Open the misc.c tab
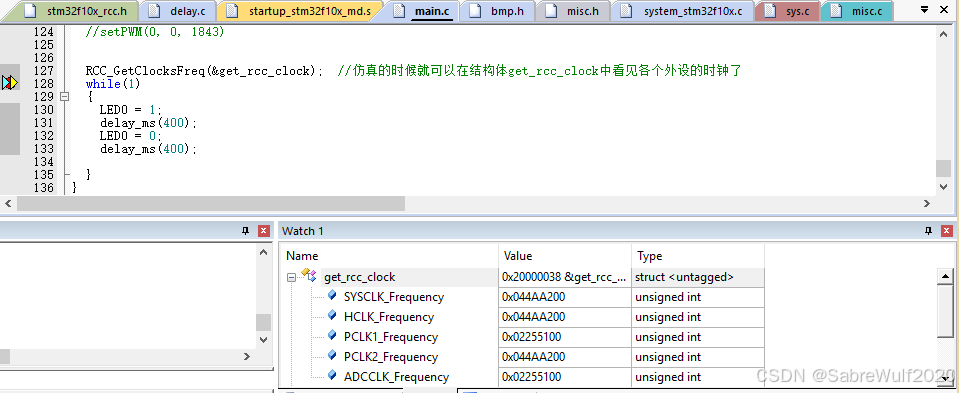 pyautogui.click(x=857, y=11)
